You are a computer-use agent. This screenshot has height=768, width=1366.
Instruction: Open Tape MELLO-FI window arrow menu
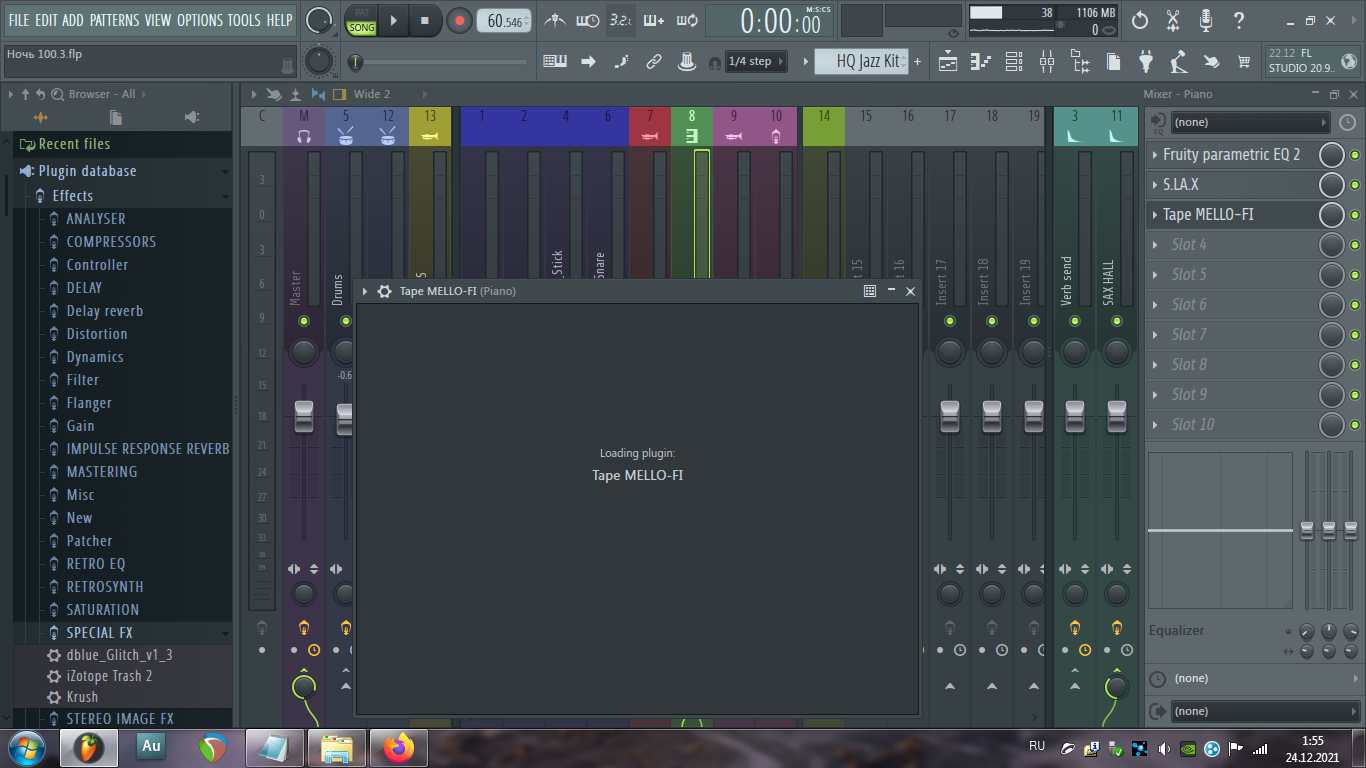[365, 291]
